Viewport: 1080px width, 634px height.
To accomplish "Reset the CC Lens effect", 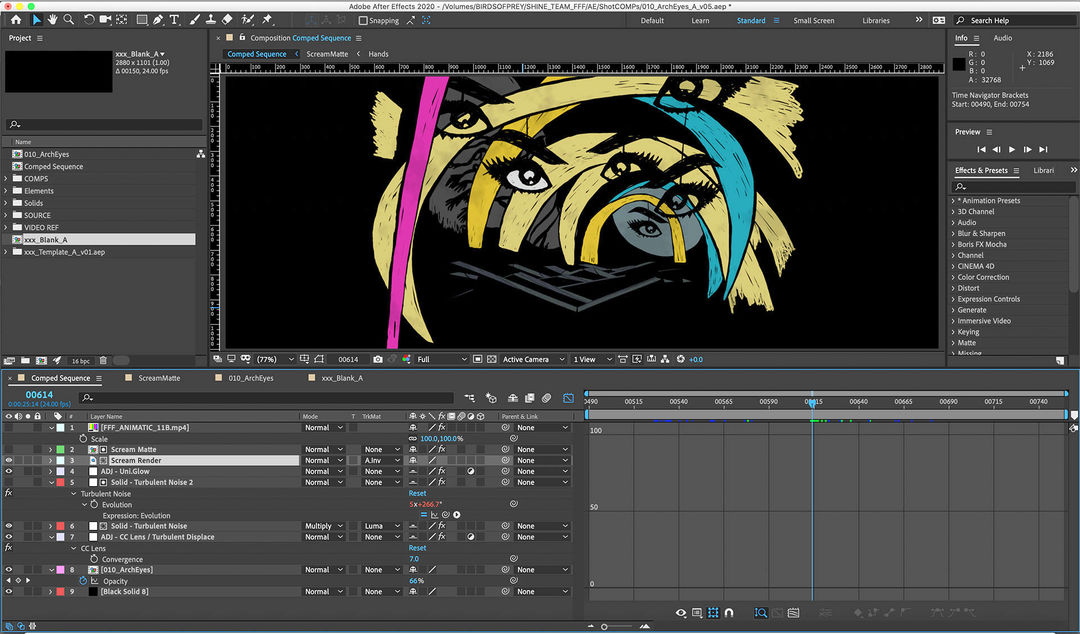I will (x=417, y=548).
